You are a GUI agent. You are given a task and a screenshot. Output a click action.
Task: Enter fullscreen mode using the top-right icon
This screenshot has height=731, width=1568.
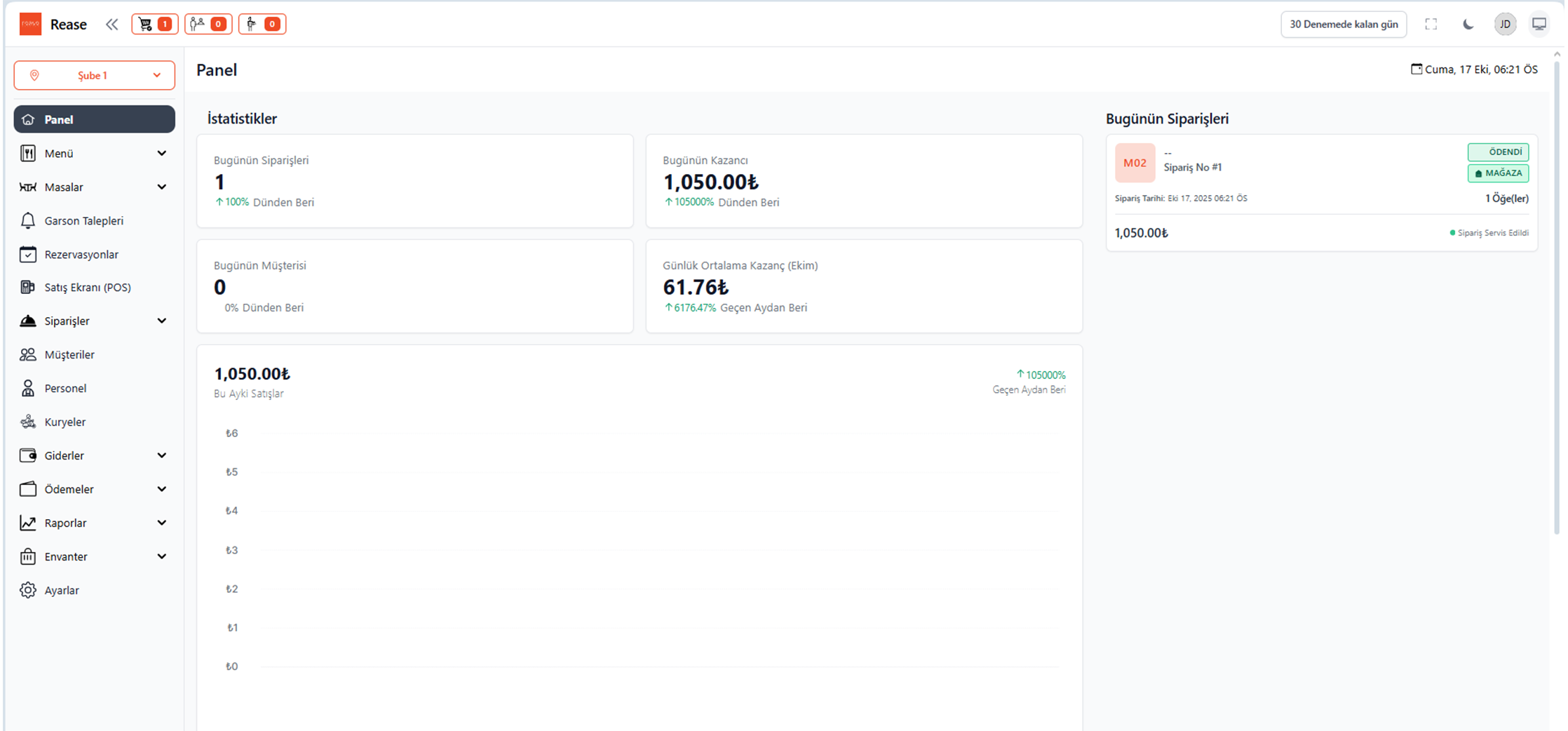point(1431,25)
